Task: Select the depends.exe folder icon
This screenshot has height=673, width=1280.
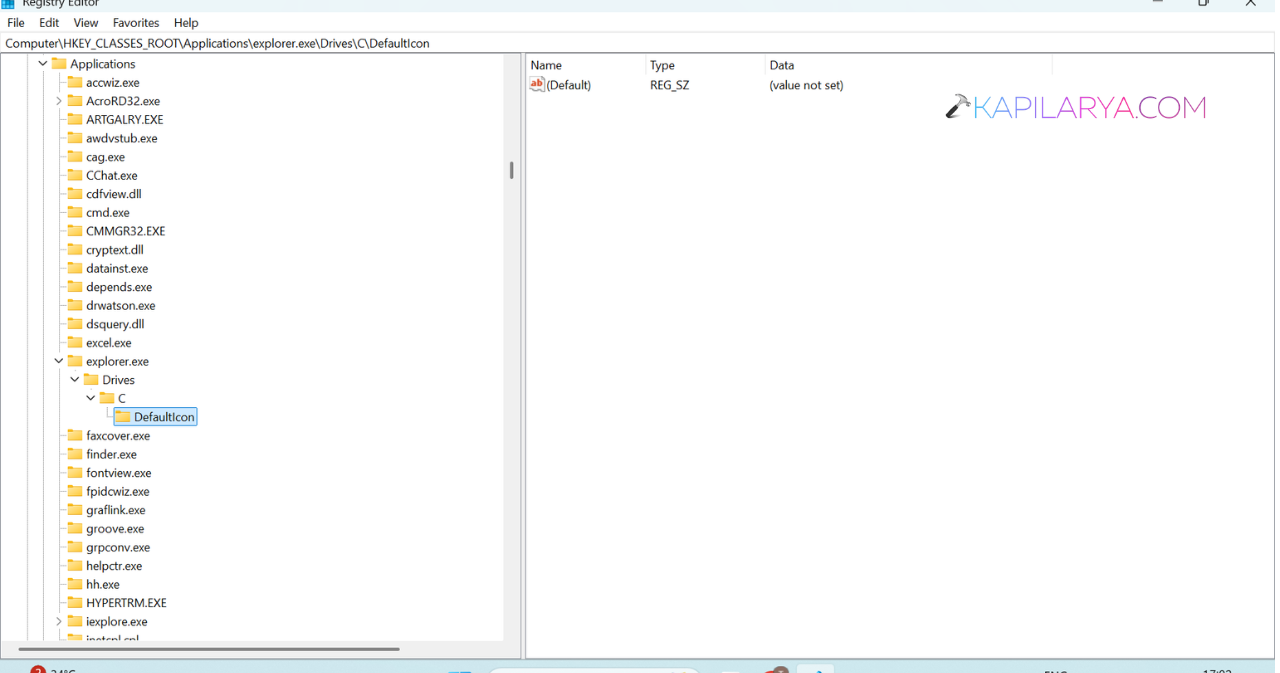Action: point(75,287)
